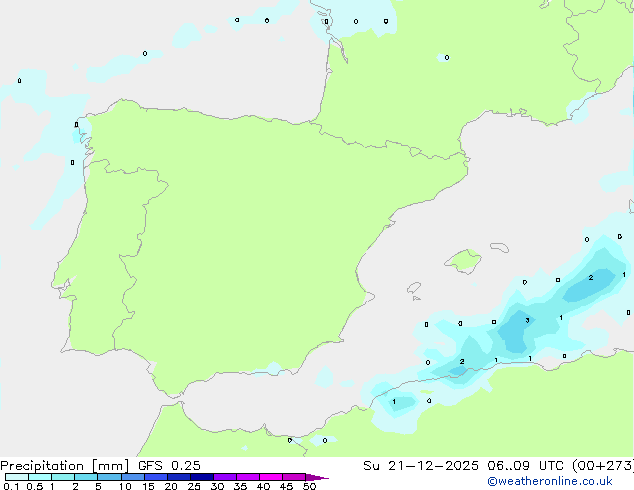Select the Mallorca island outline on the map
Screen dimensions: 634x490
[463, 261]
